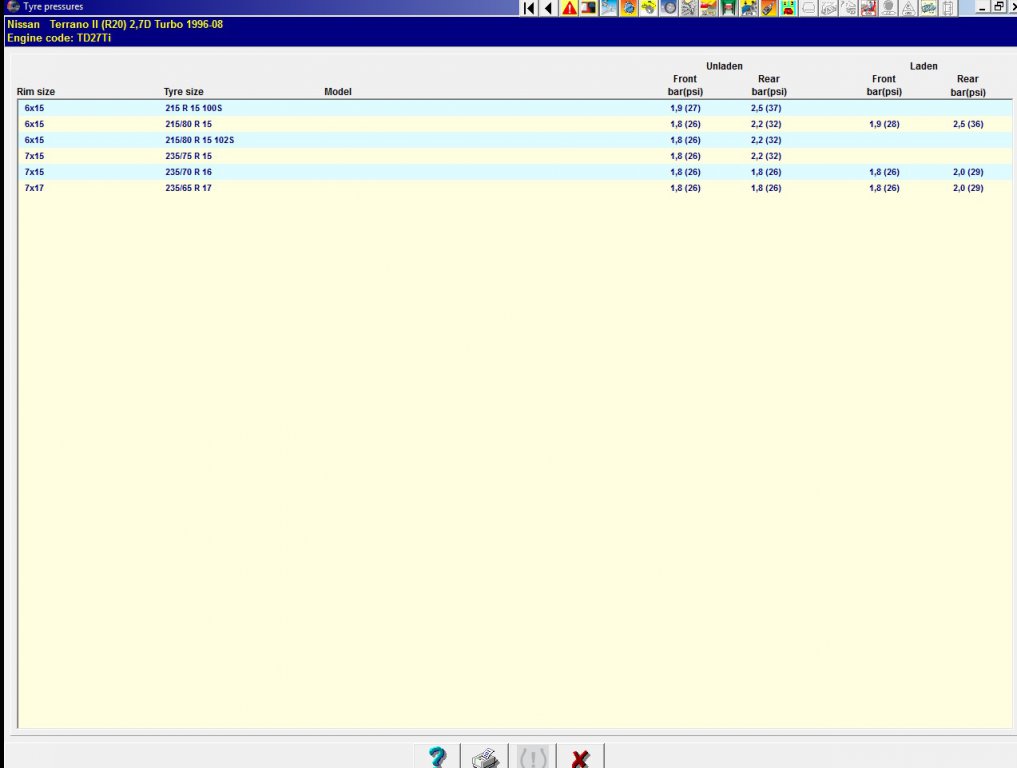
Task: Open help with the question mark button
Action: pyautogui.click(x=438, y=756)
